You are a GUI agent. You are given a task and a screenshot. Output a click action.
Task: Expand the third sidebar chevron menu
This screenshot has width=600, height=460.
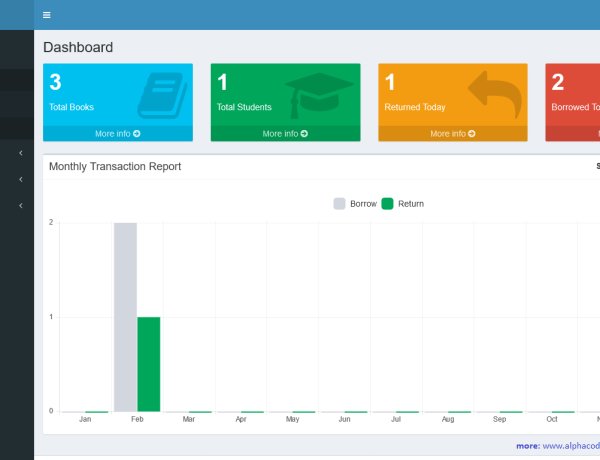click(x=21, y=205)
